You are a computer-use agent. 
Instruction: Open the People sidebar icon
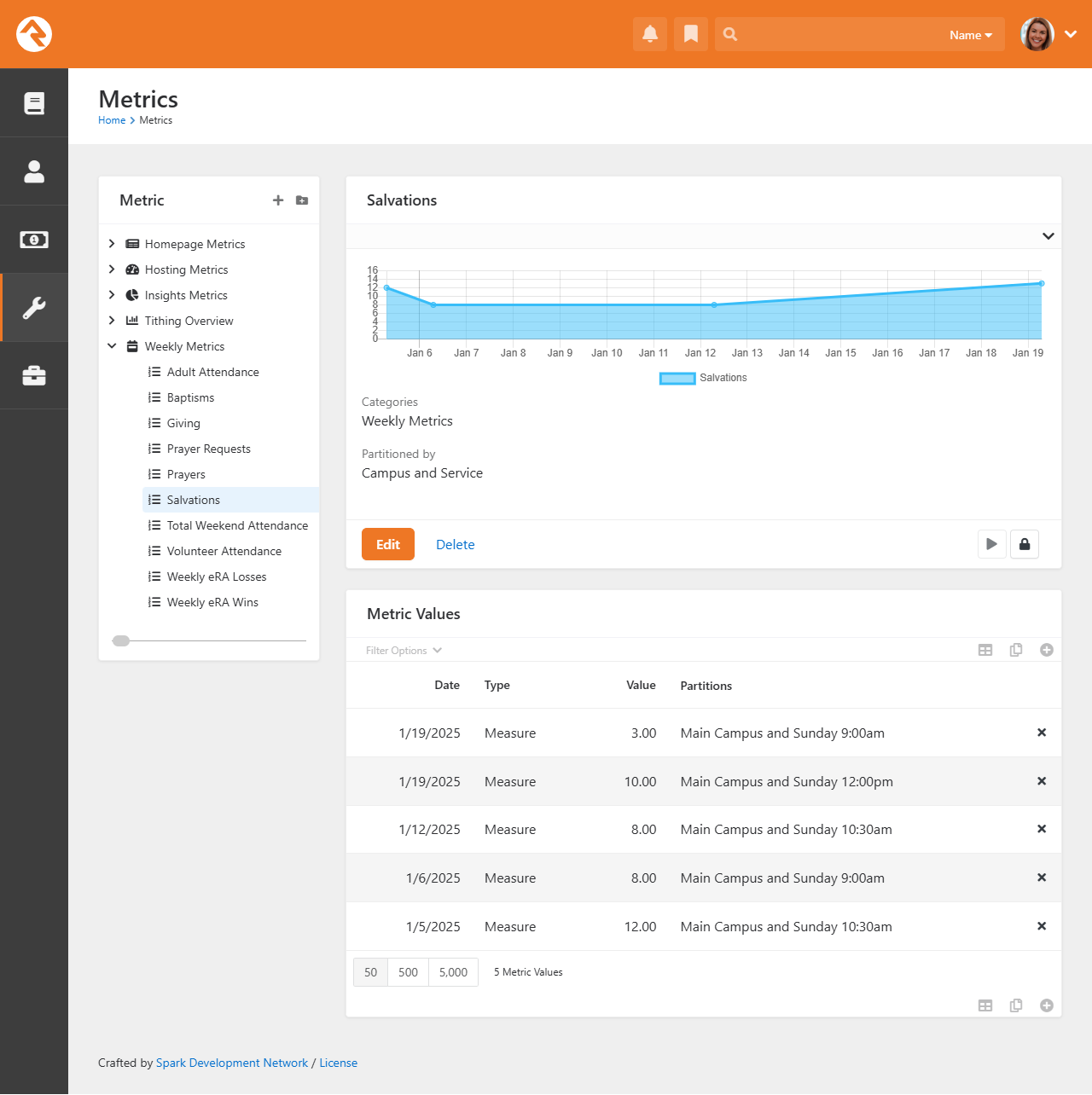coord(34,171)
